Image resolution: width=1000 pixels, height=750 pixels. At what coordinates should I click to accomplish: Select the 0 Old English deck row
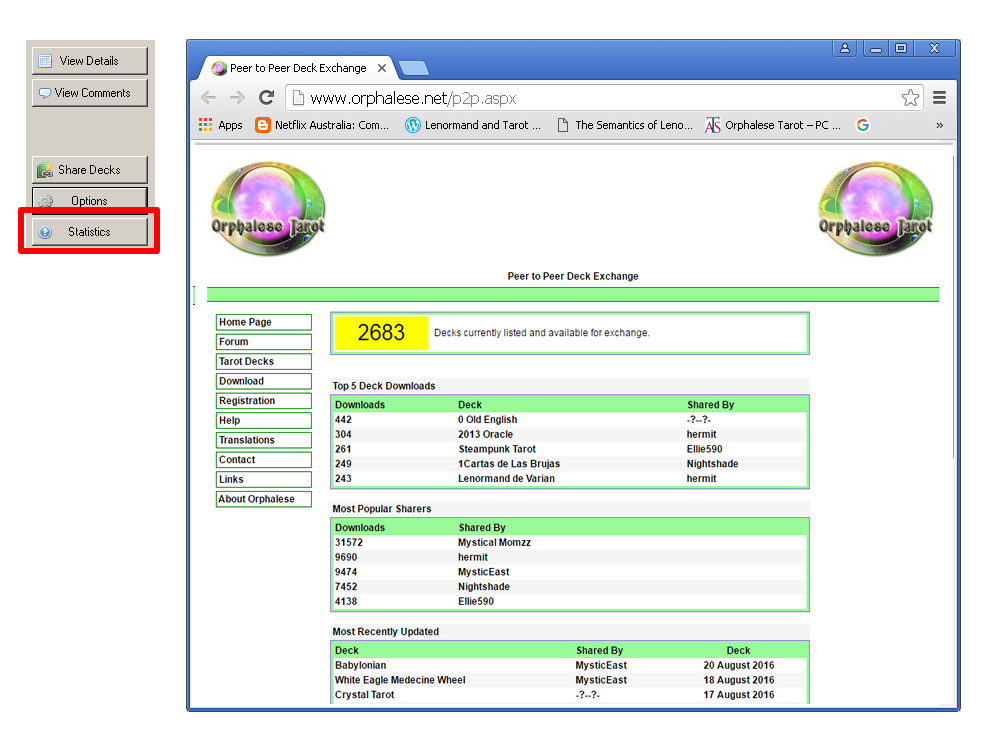(570, 420)
